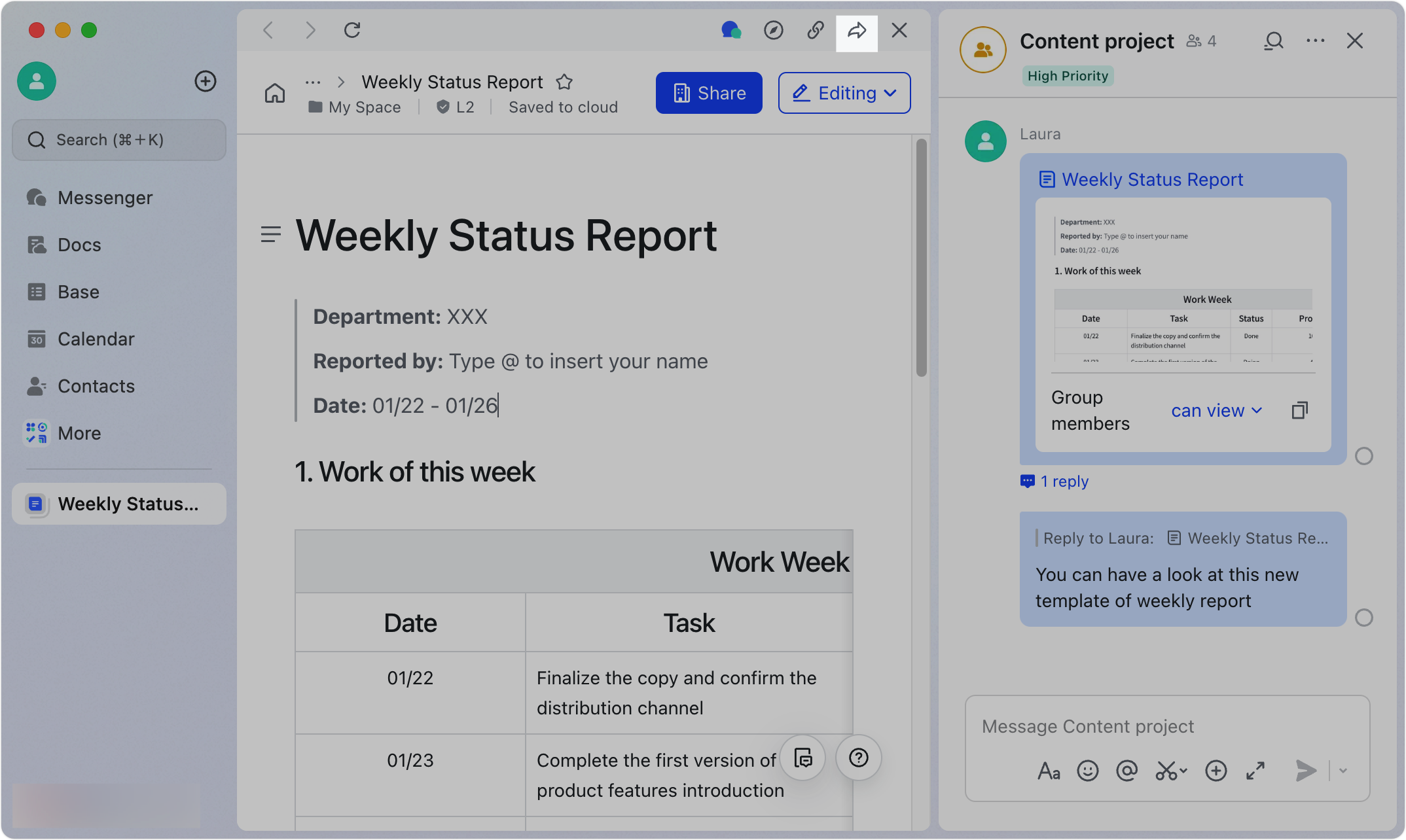The width and height of the screenshot is (1406, 840).
Task: Open Messenger from the sidebar
Action: pos(105,197)
